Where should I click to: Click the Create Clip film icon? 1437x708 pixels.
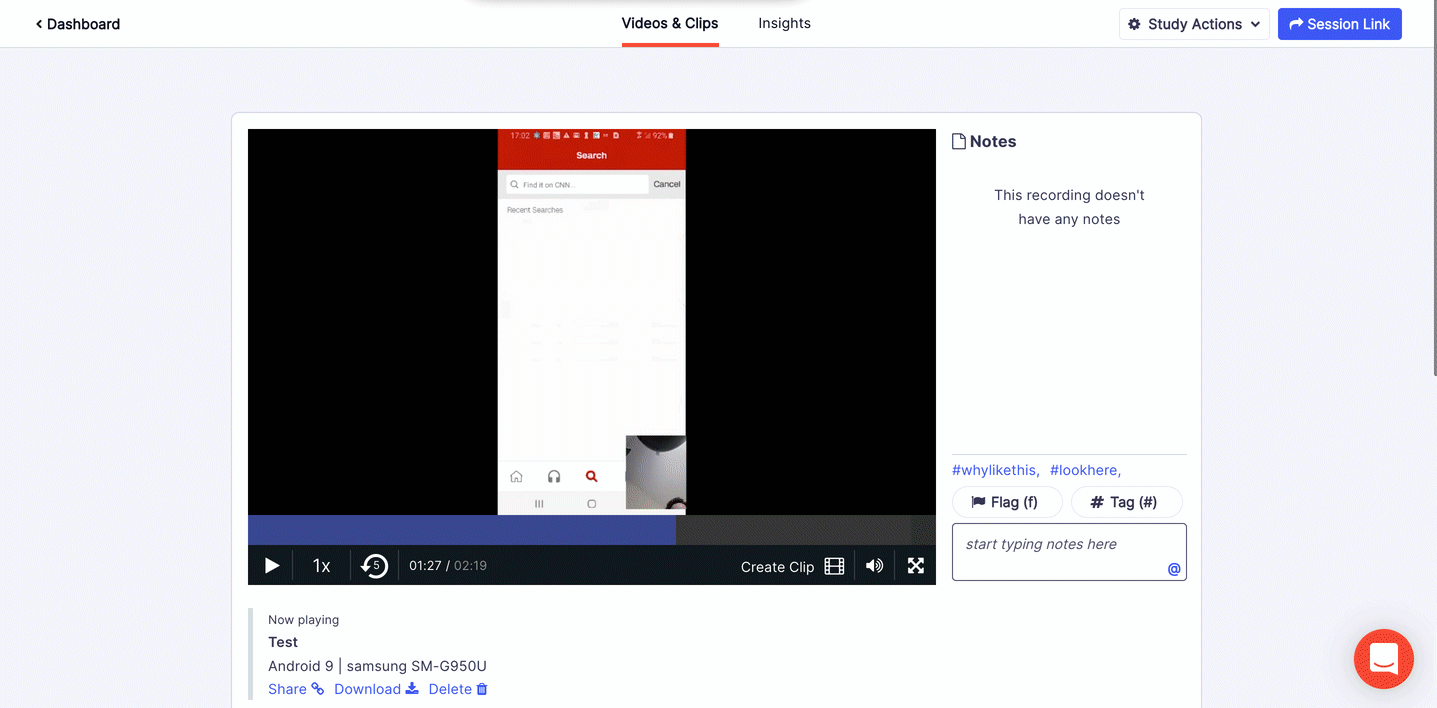point(834,566)
